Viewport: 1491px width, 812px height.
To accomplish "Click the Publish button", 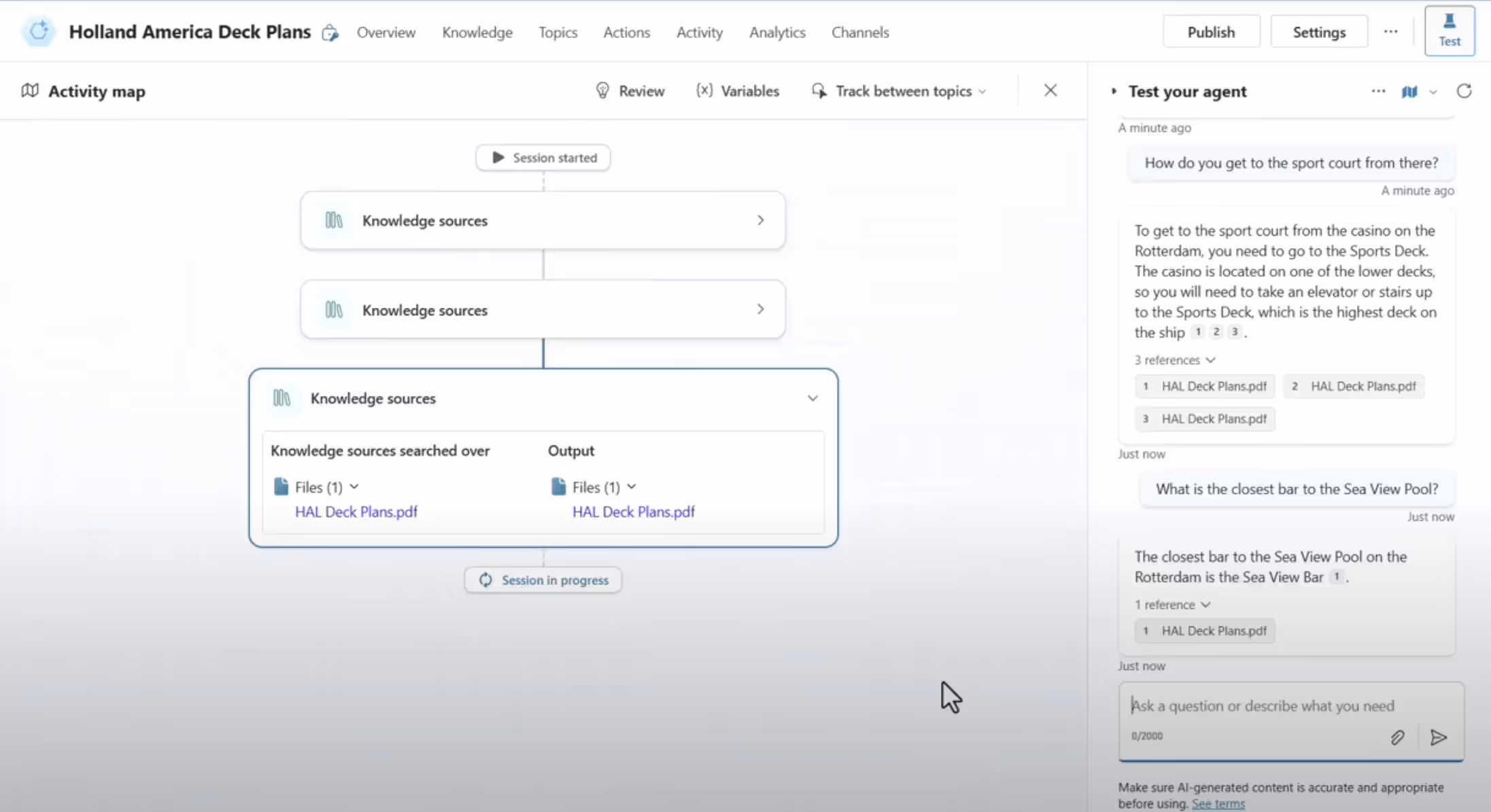I will pyautogui.click(x=1211, y=31).
